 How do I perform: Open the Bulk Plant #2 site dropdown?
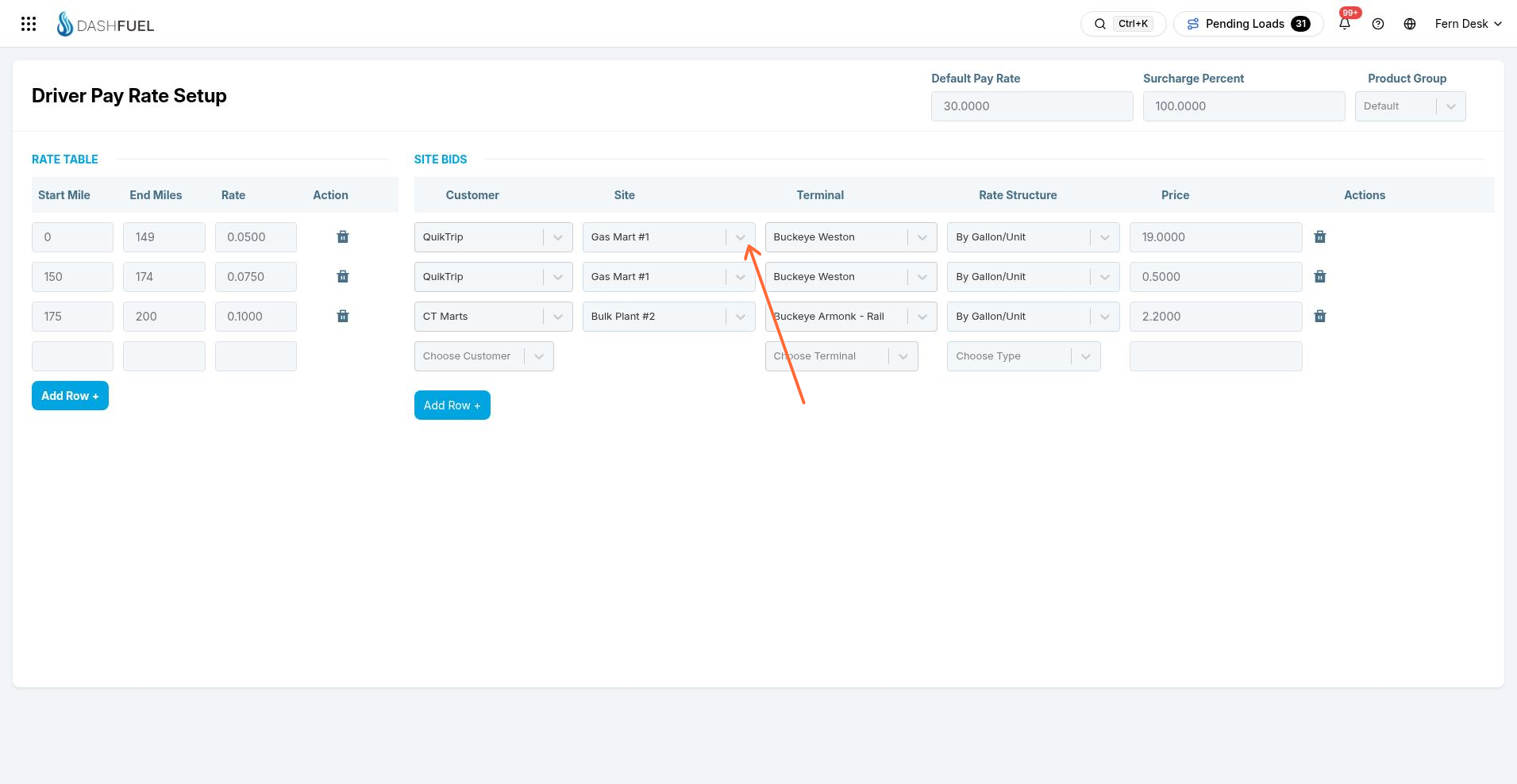click(x=668, y=317)
